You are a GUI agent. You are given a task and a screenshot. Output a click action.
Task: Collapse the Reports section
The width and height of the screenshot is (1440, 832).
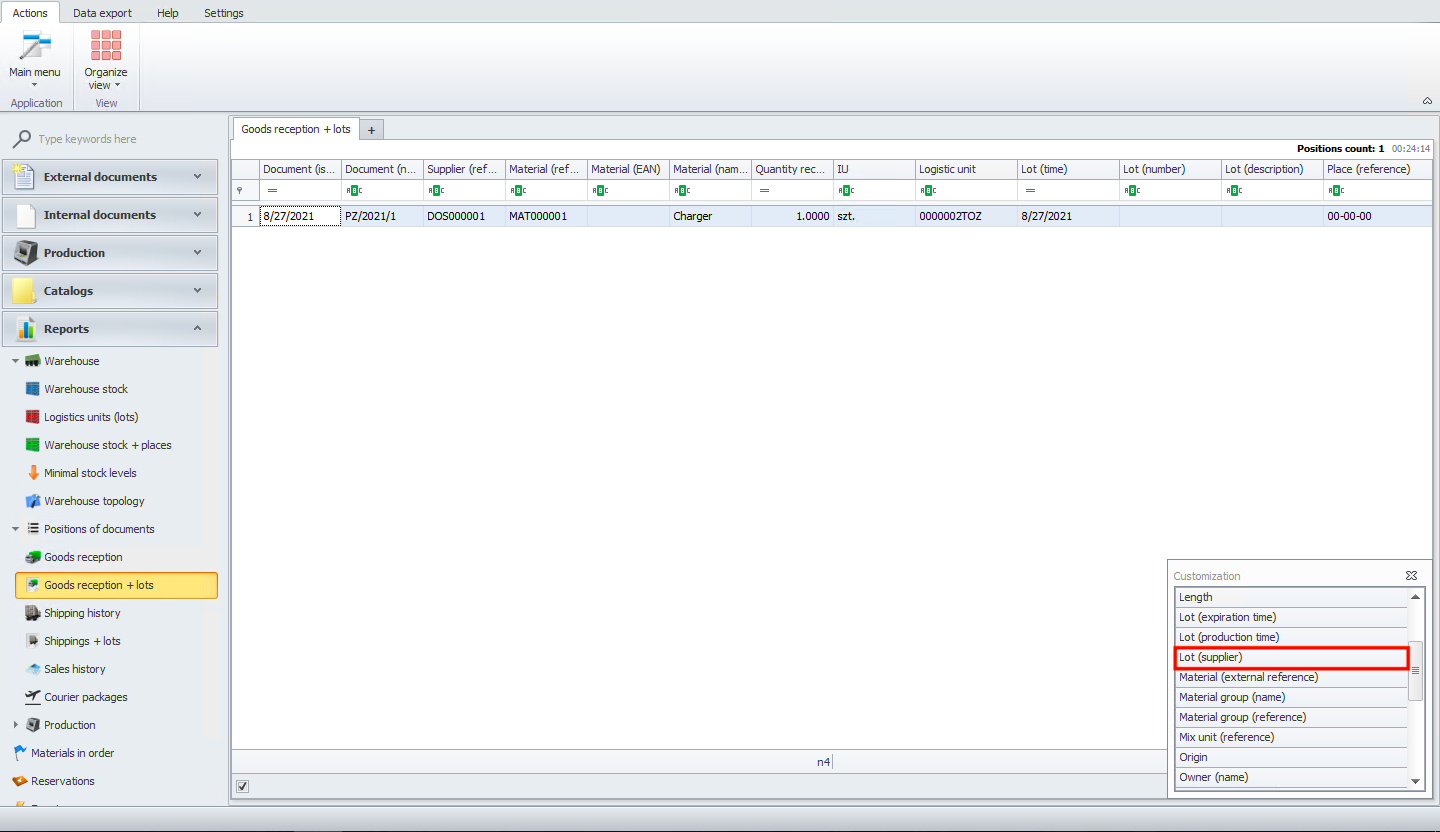pos(110,329)
